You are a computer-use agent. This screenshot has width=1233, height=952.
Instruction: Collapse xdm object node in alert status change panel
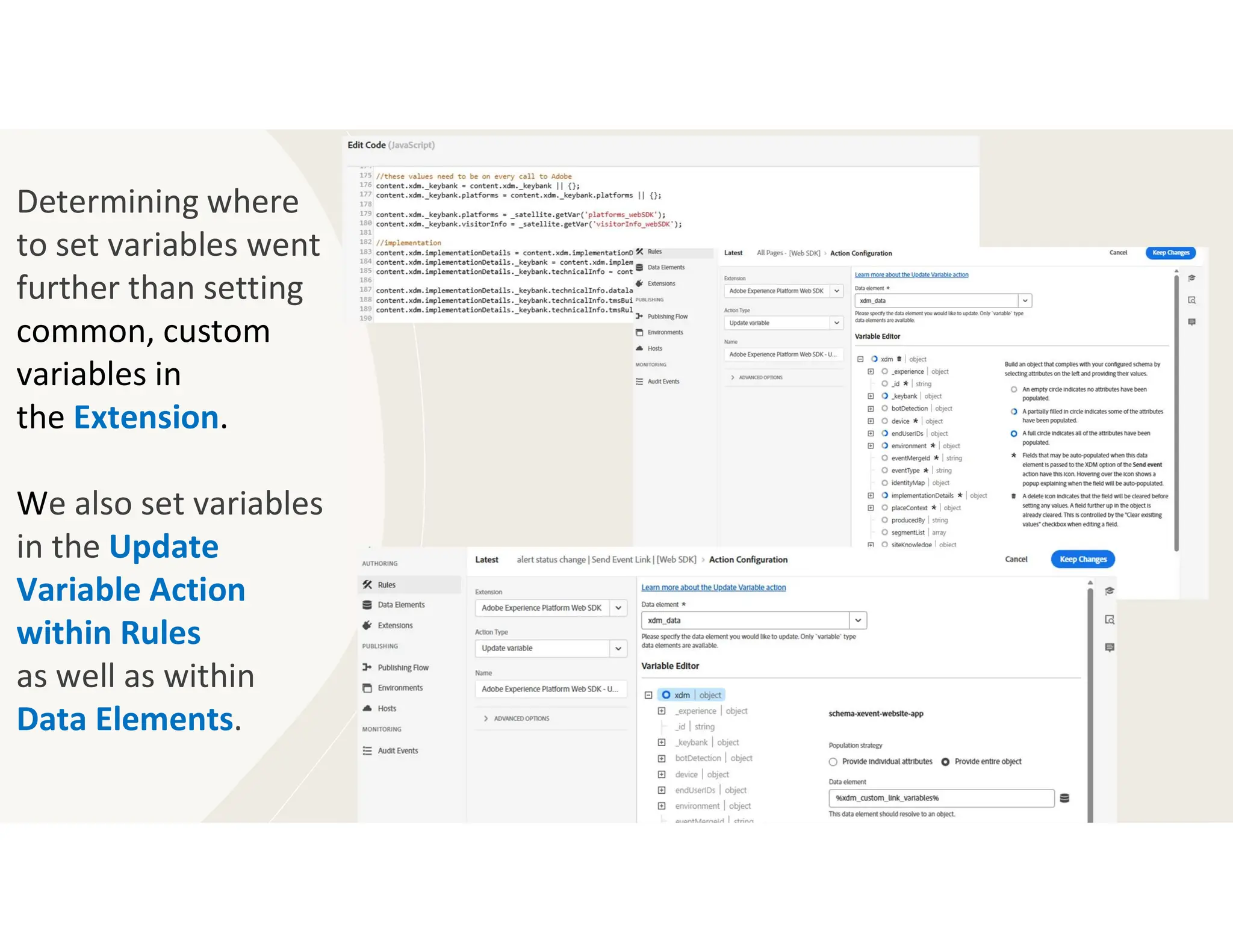[648, 695]
